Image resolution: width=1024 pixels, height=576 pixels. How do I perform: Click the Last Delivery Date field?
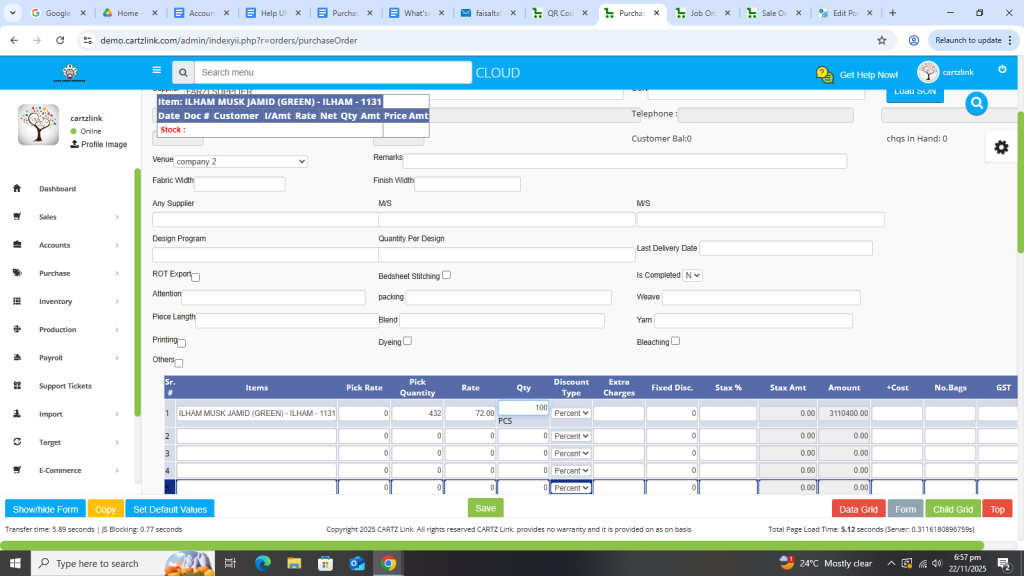pyautogui.click(x=785, y=248)
